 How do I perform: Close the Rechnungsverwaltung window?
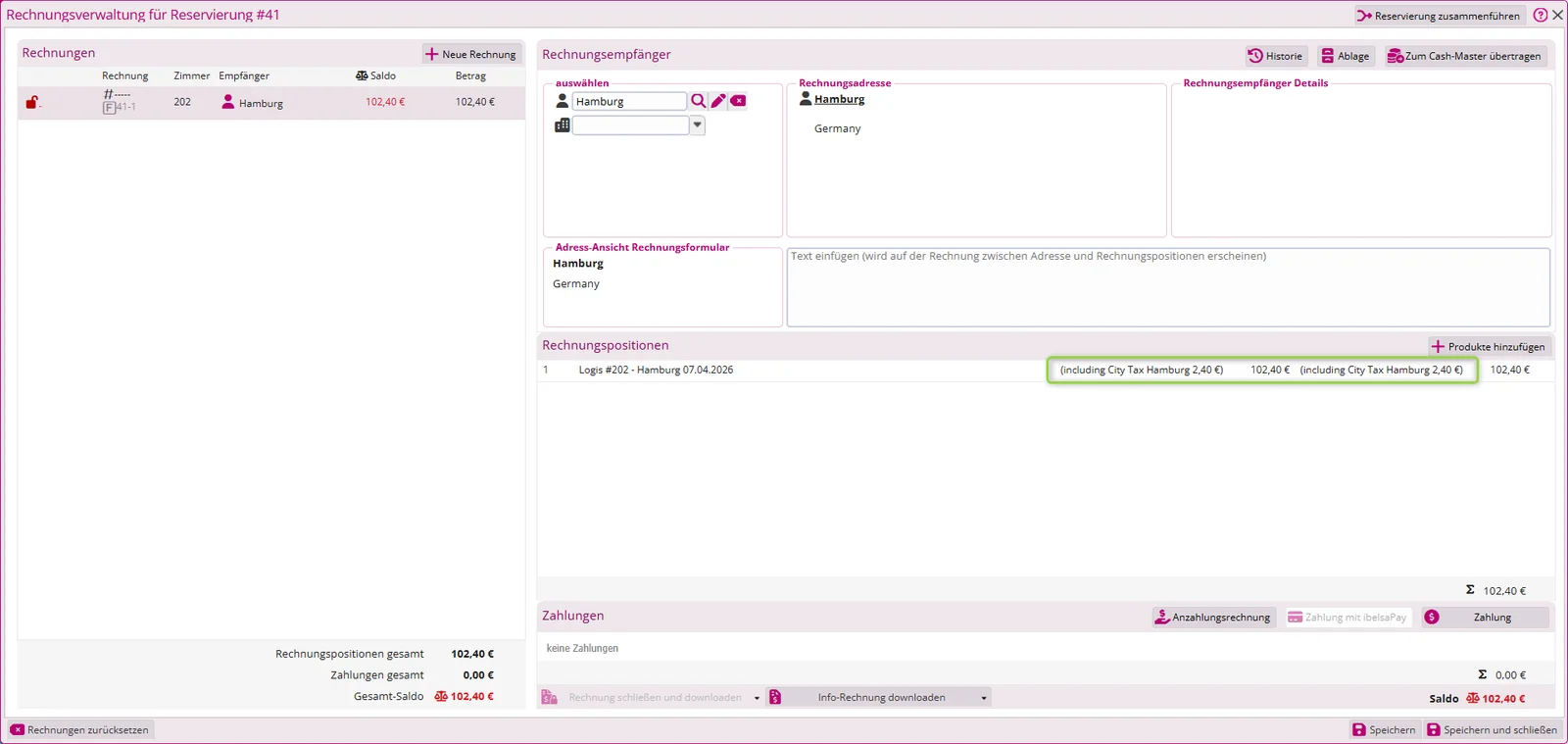click(x=1557, y=15)
